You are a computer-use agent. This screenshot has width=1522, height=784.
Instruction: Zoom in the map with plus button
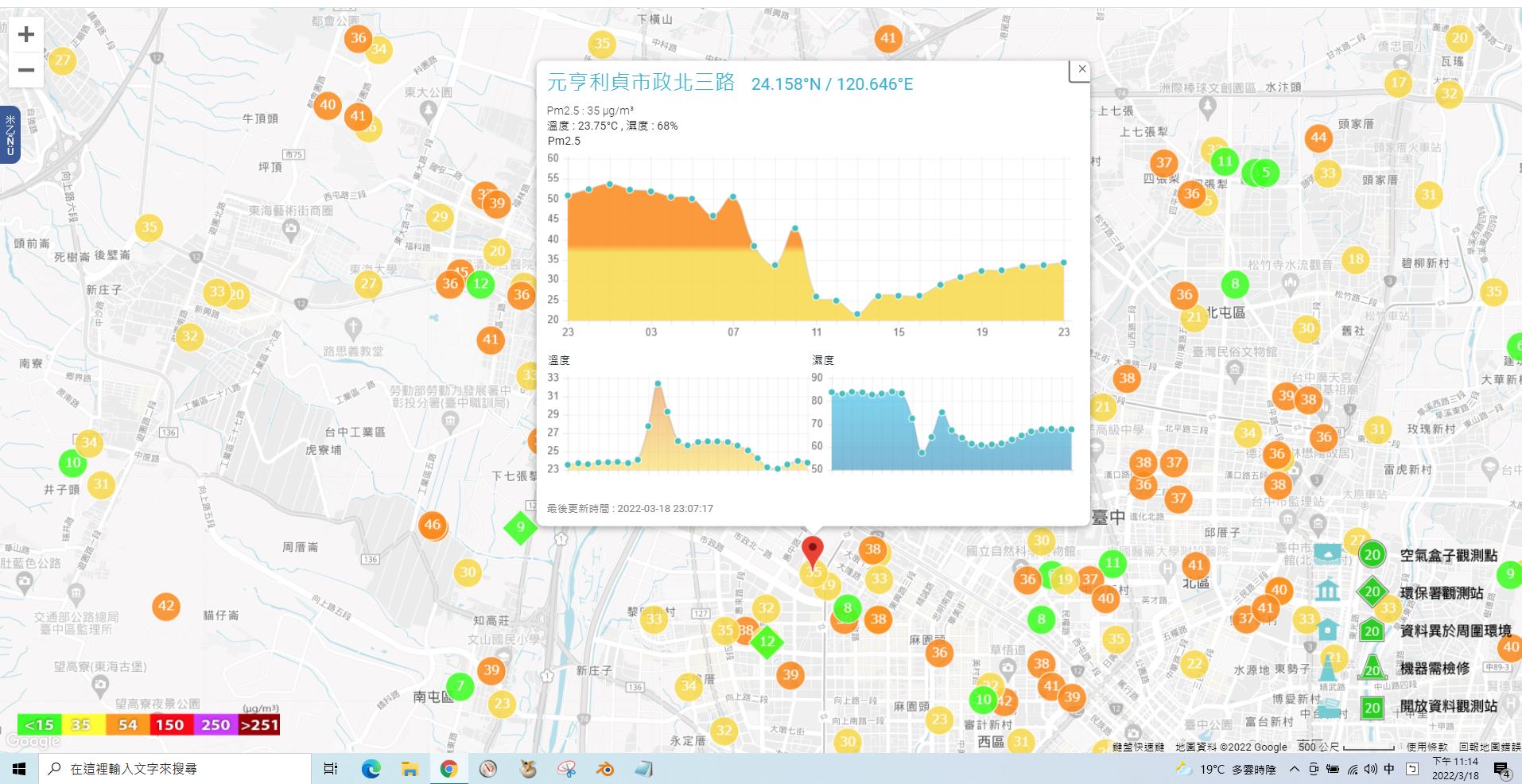coord(26,34)
